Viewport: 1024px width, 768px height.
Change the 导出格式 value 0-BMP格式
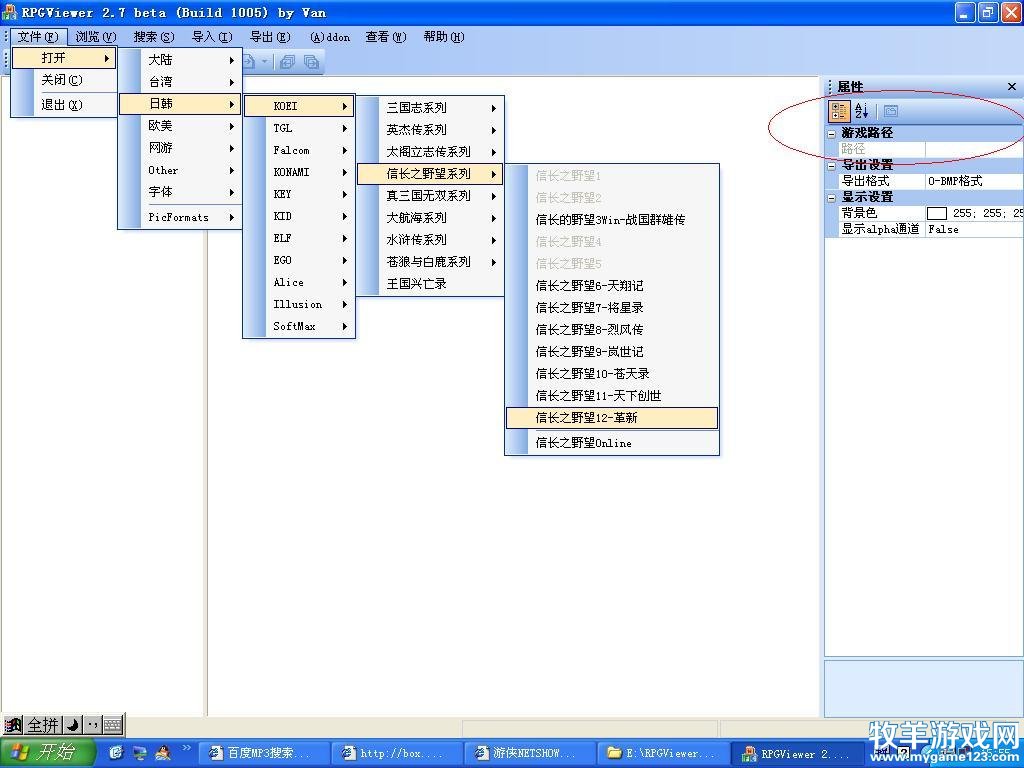click(x=974, y=181)
